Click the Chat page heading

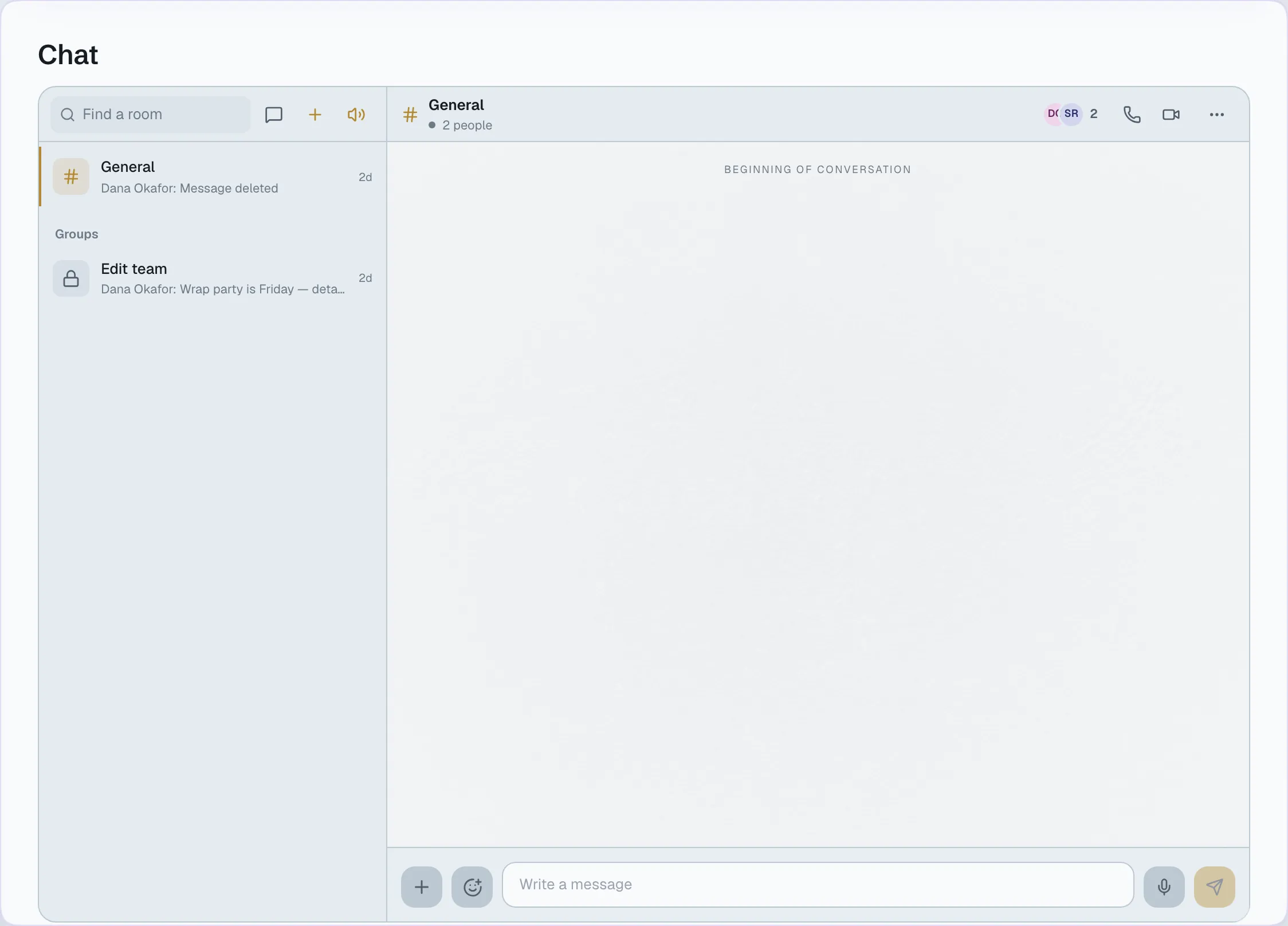[68, 55]
